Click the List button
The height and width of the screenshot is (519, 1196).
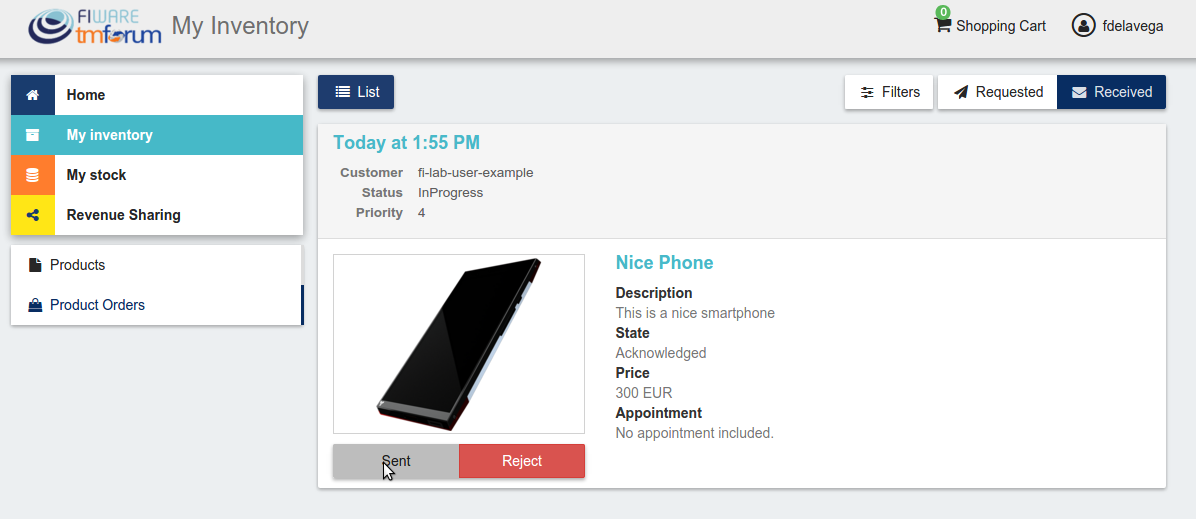(x=356, y=92)
